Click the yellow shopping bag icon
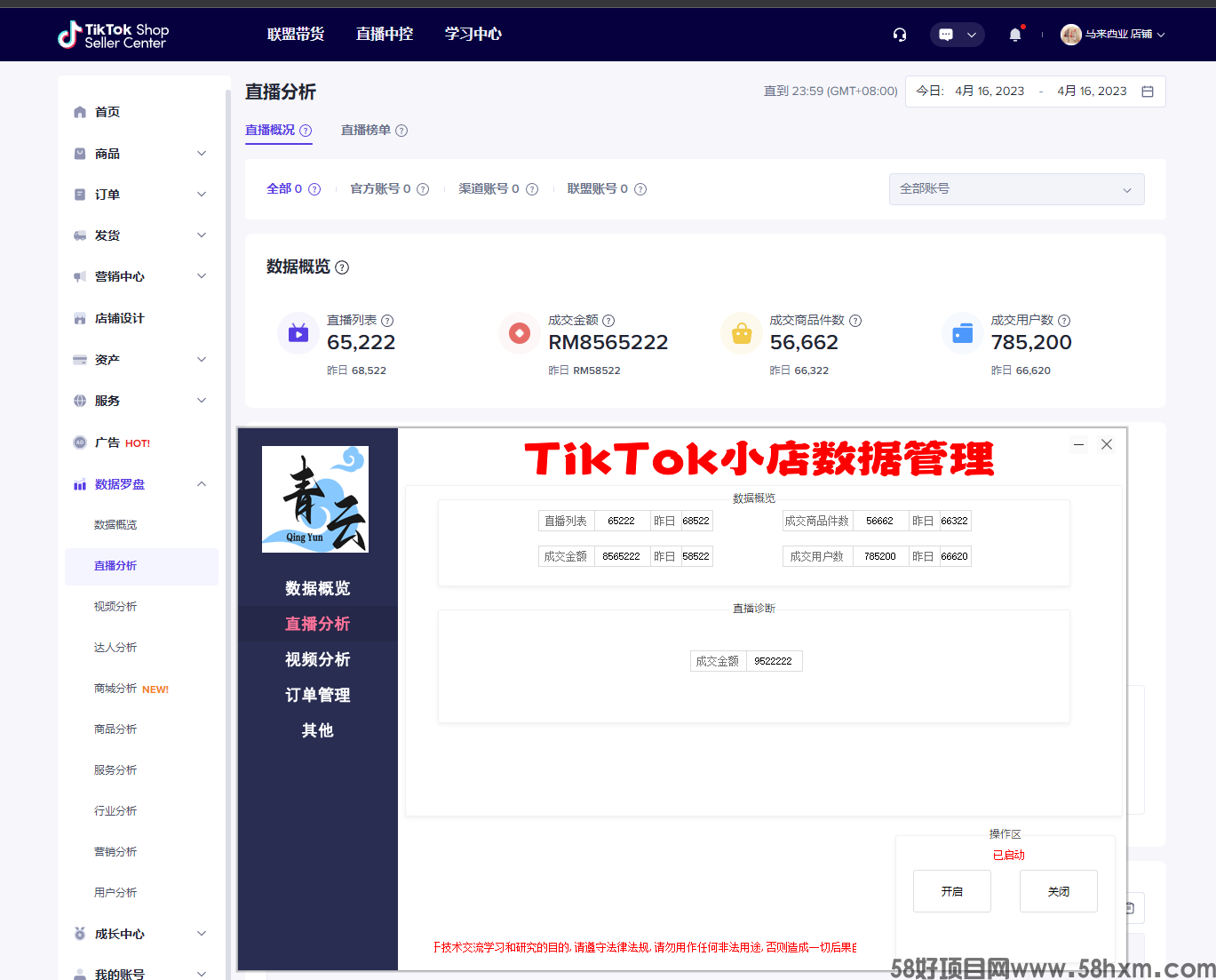The width and height of the screenshot is (1216, 980). (742, 334)
